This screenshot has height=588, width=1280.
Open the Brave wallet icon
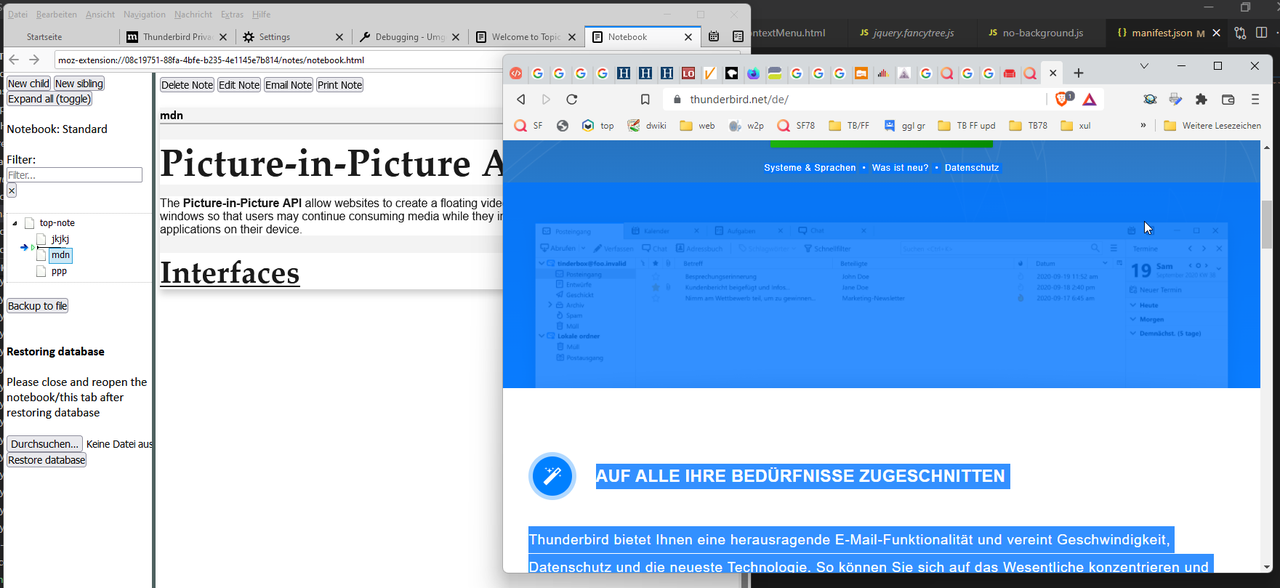pos(1228,99)
